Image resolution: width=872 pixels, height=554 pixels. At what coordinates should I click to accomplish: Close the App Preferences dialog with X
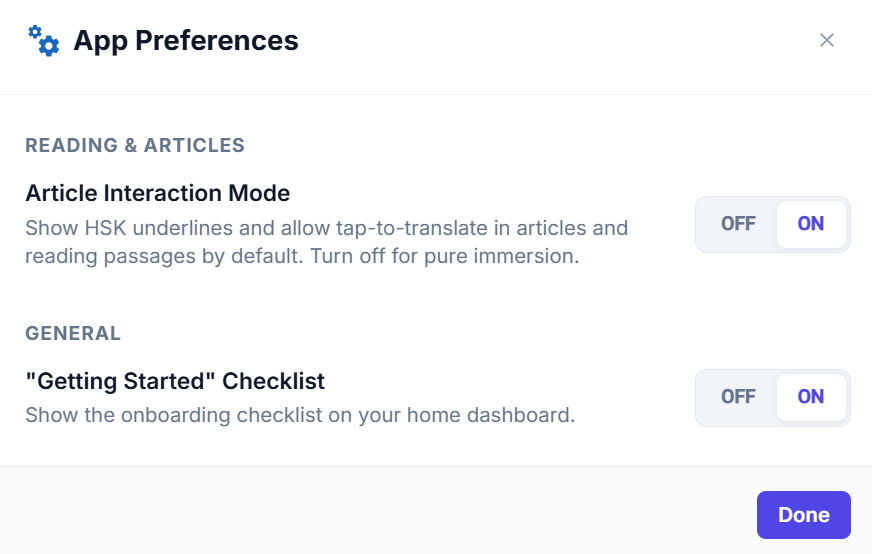[826, 40]
